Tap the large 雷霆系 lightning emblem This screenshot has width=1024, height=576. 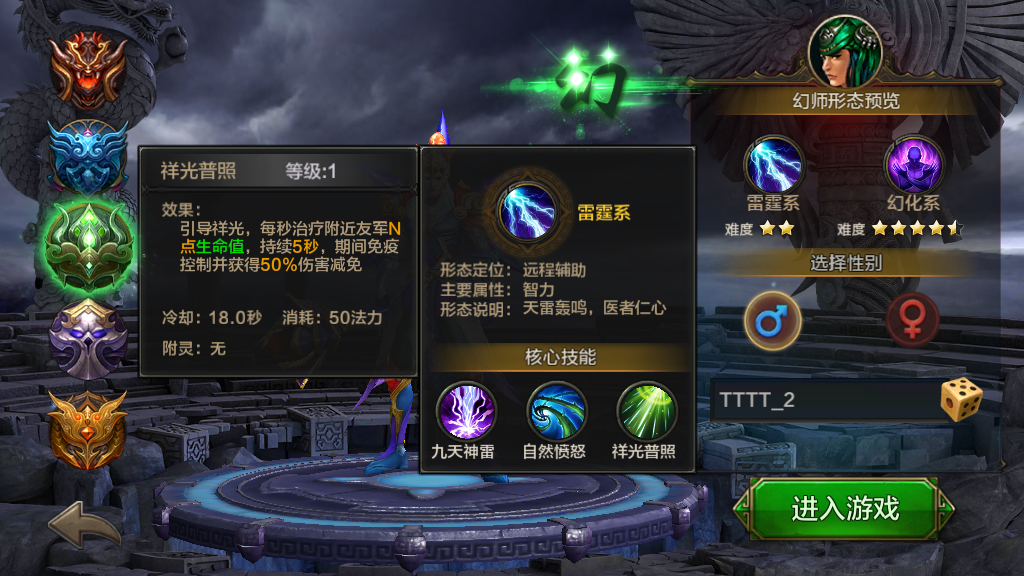(x=528, y=212)
